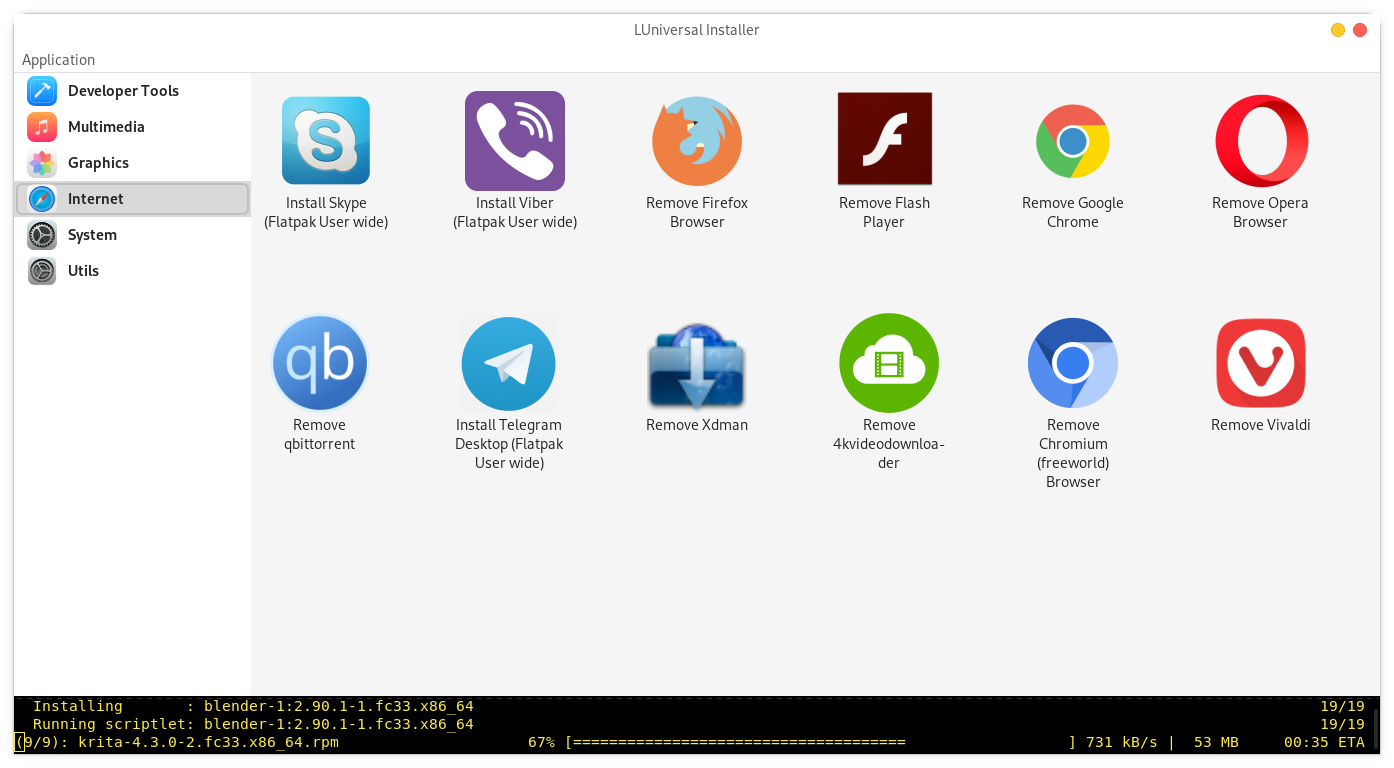This screenshot has height=768, width=1394.
Task: Click Remove Vivaldi label
Action: click(x=1260, y=425)
